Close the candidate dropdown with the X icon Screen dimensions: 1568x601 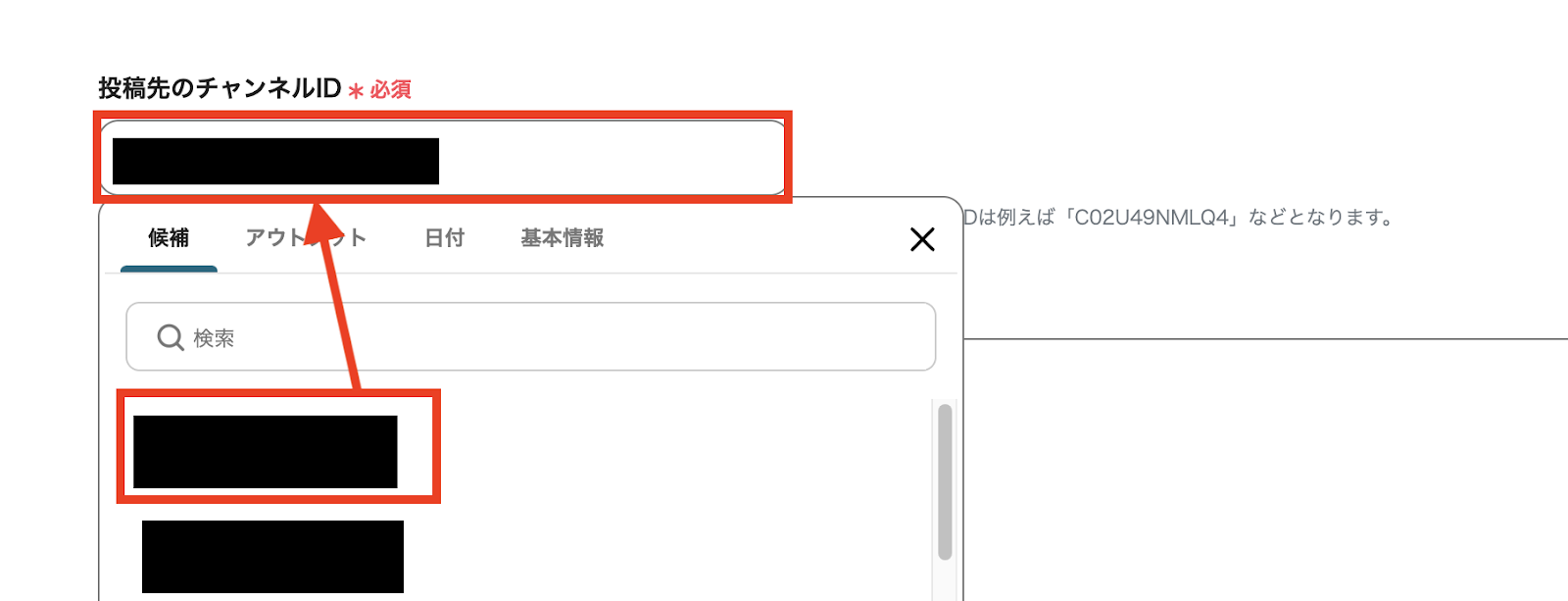click(922, 239)
